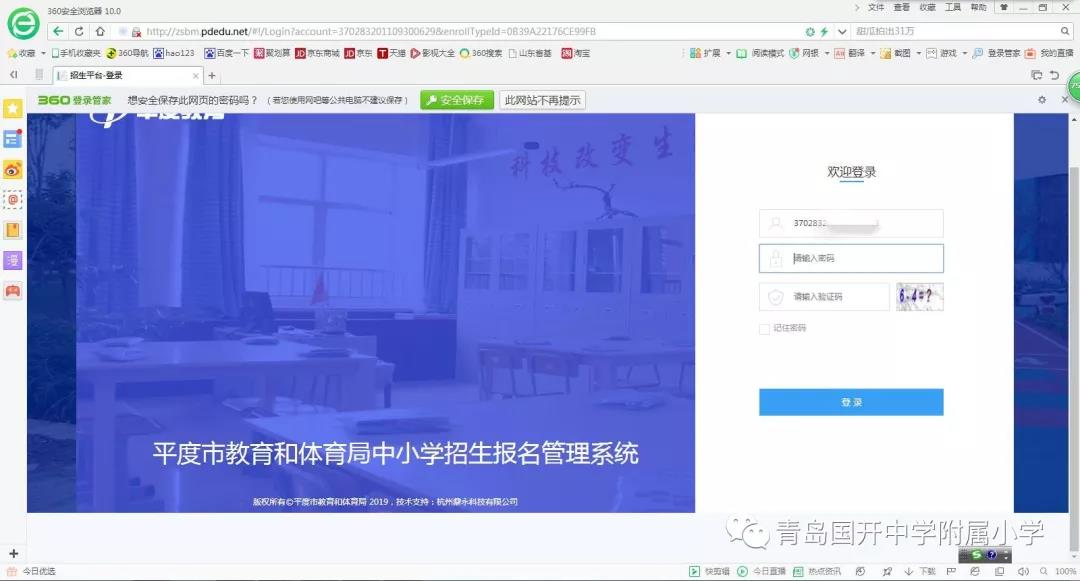
Task: Click the yellow star favorites sidebar icon
Action: coord(13,108)
